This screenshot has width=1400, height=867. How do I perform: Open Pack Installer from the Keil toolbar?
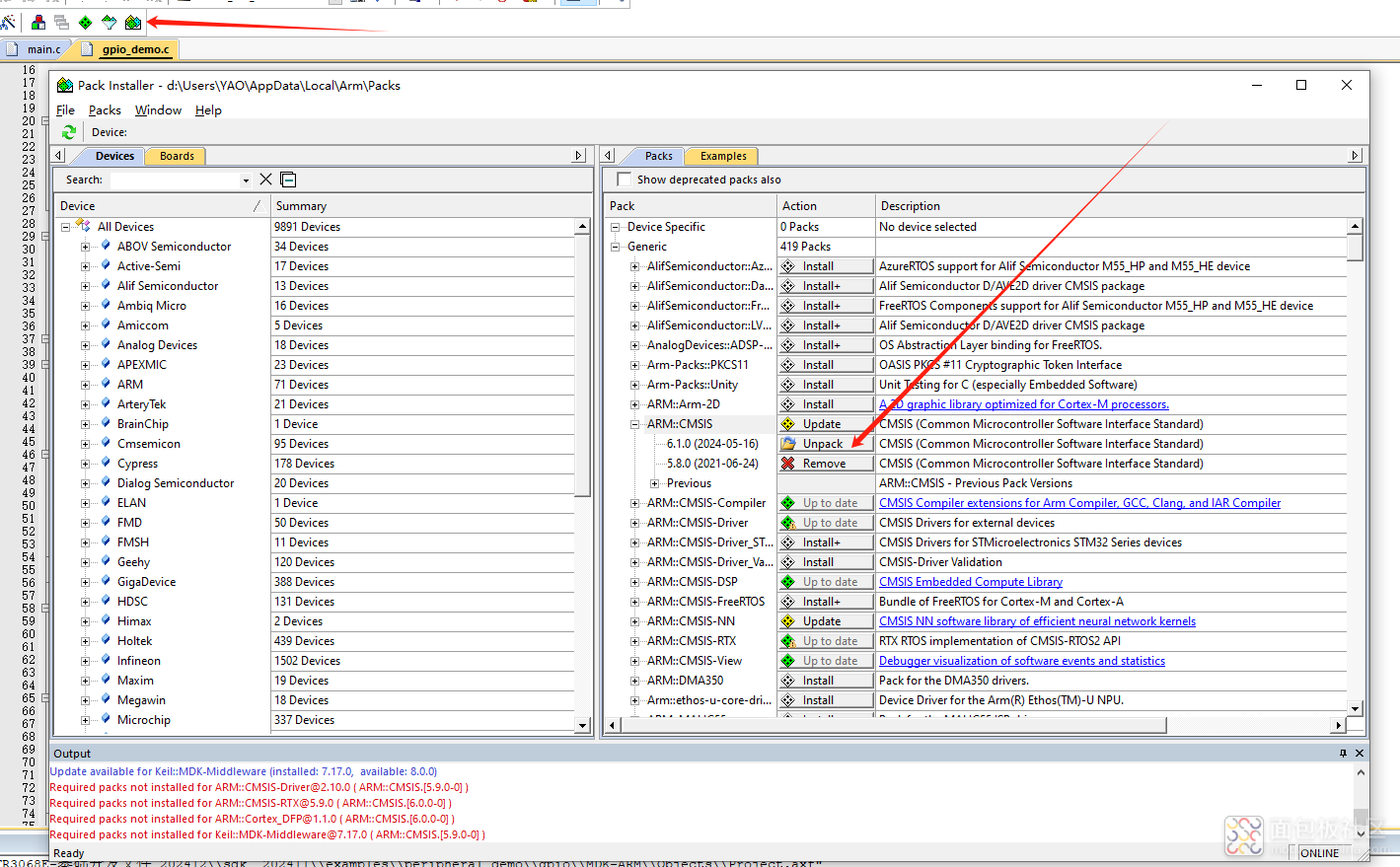[x=133, y=23]
